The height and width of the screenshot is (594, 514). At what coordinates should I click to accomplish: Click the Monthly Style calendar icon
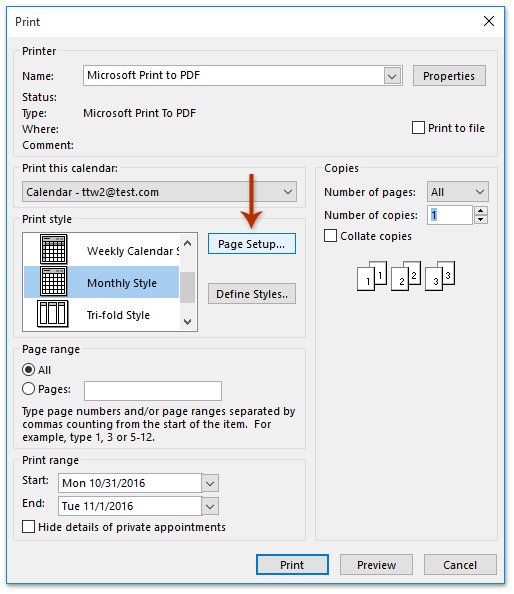(x=54, y=281)
